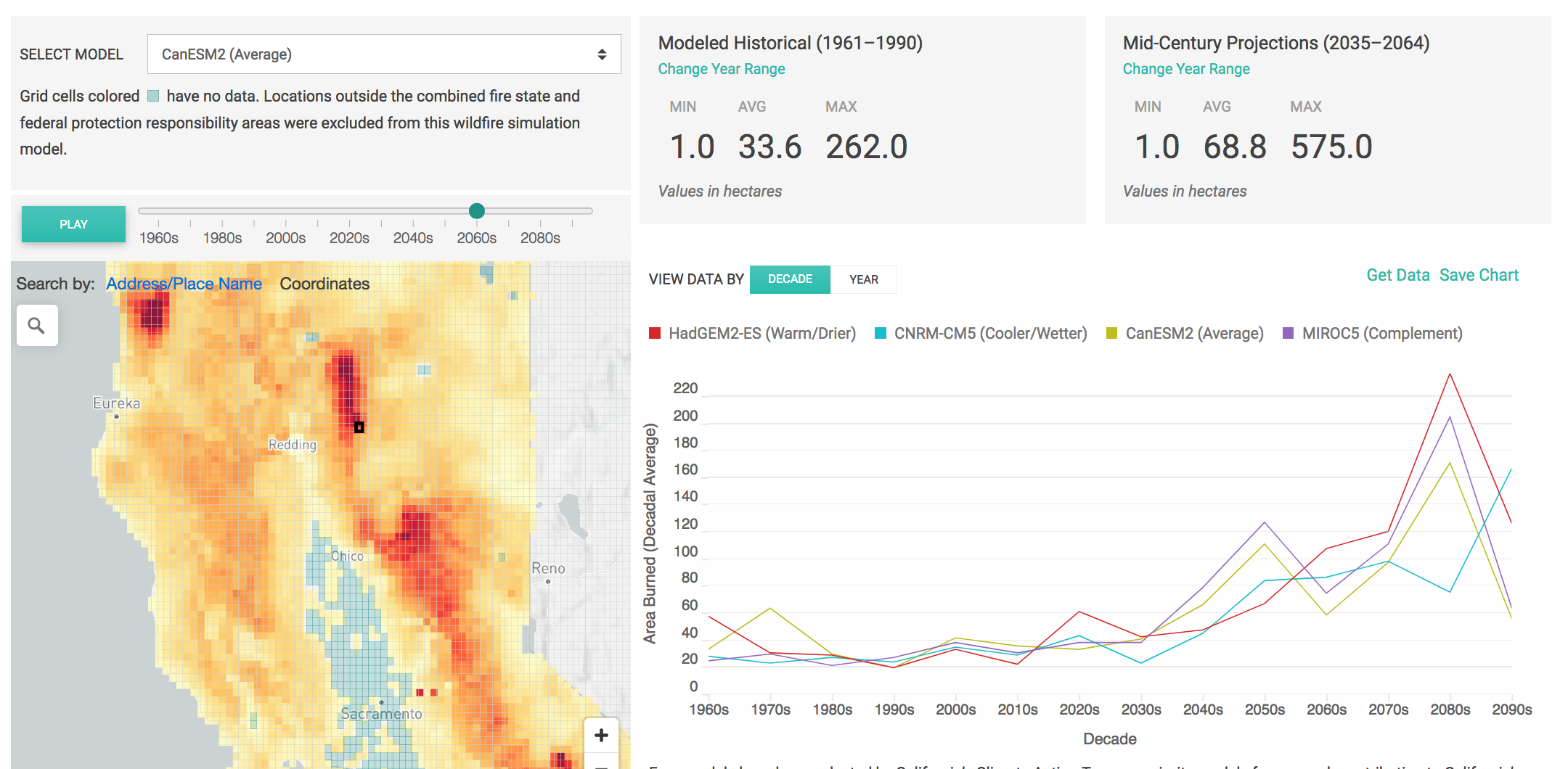The width and height of the screenshot is (1568, 769).
Task: Change Year Range for Mid-Century Projections
Action: [1186, 69]
